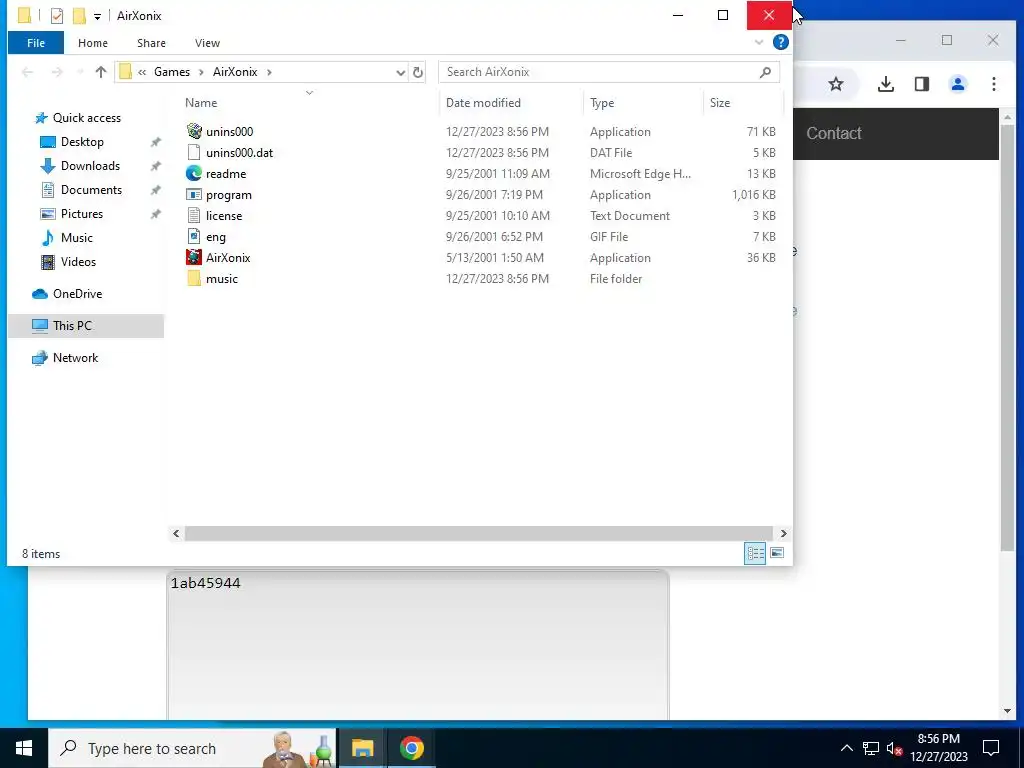The image size is (1024, 768).
Task: Open the File tab
Action: coord(36,43)
